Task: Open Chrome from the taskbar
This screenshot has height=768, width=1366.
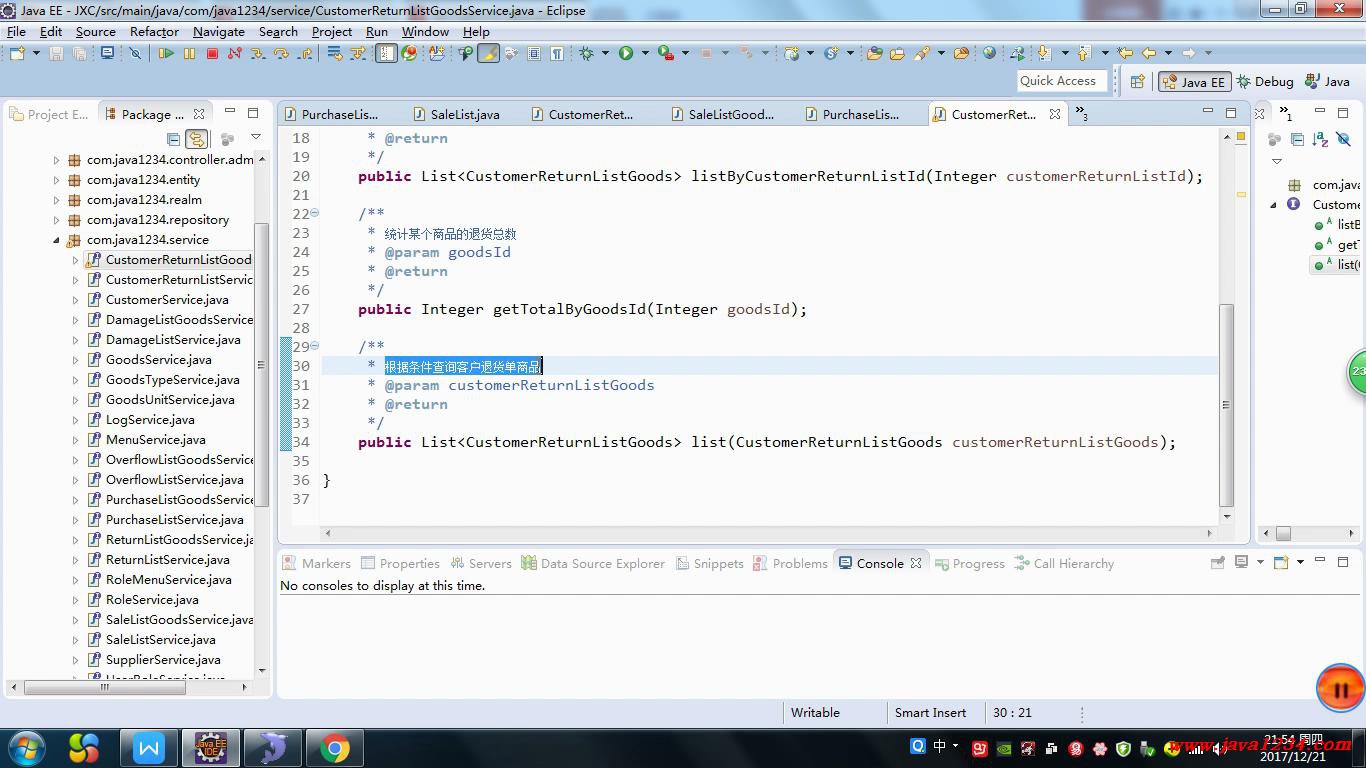Action: 335,747
